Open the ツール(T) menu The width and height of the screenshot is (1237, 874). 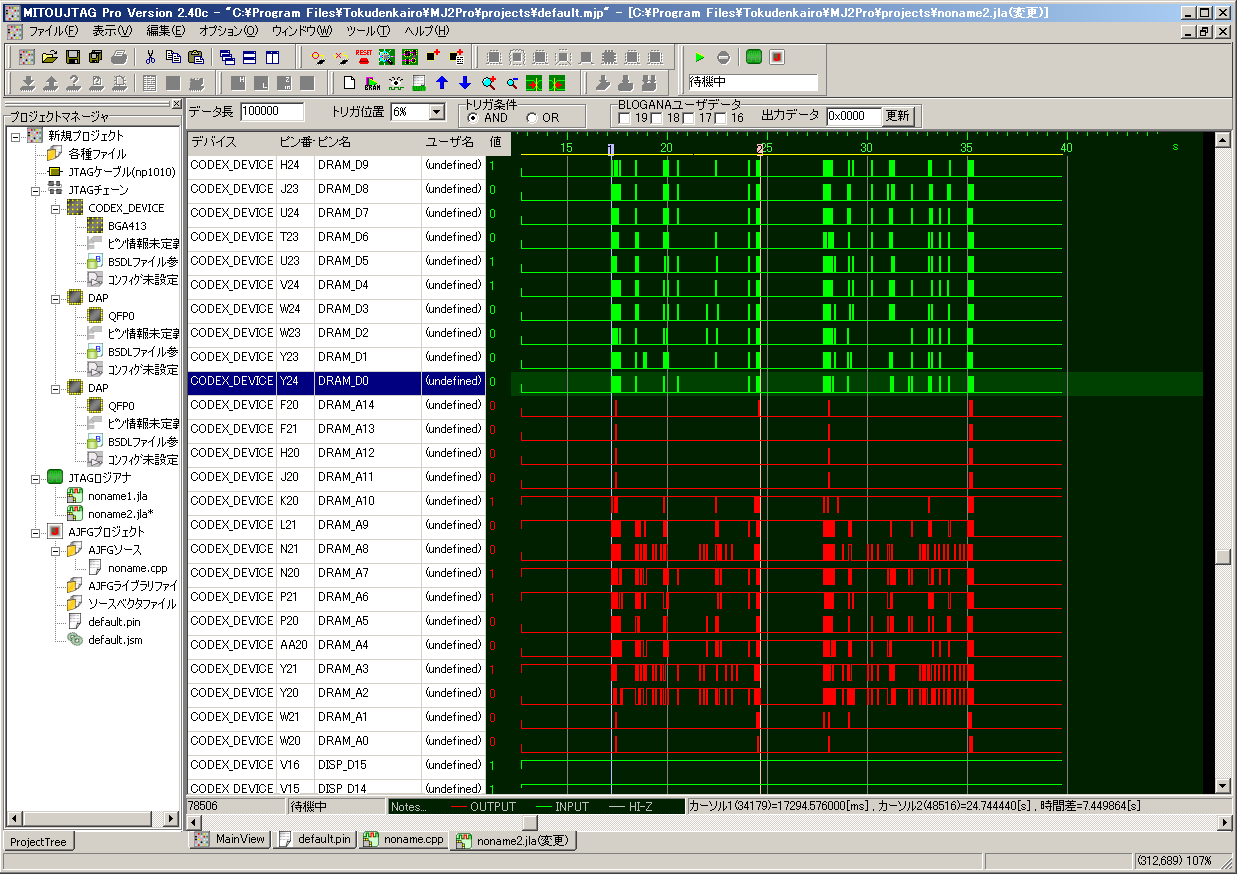coord(368,31)
